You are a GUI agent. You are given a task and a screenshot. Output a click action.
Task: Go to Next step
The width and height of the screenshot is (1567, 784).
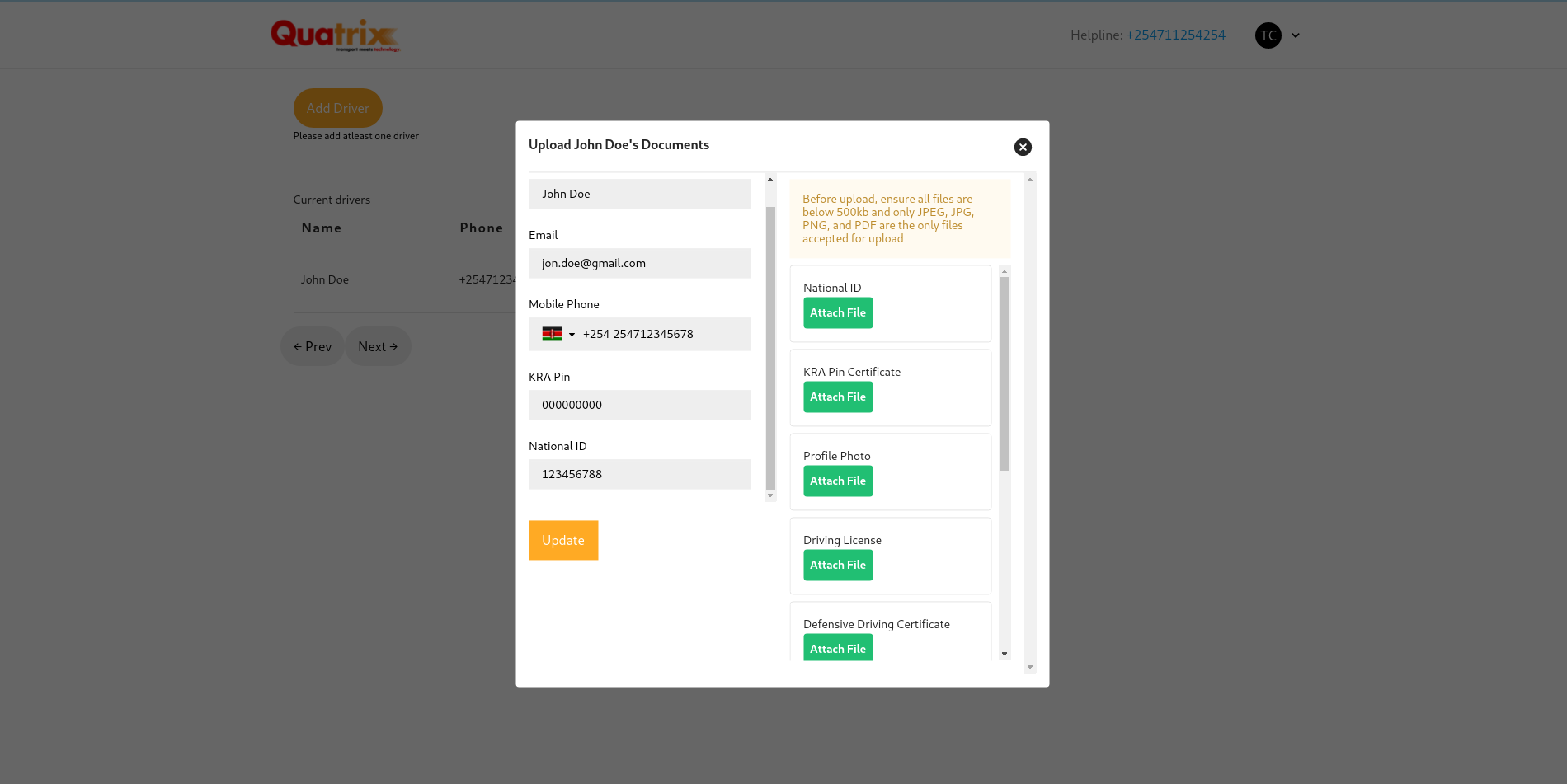point(378,346)
